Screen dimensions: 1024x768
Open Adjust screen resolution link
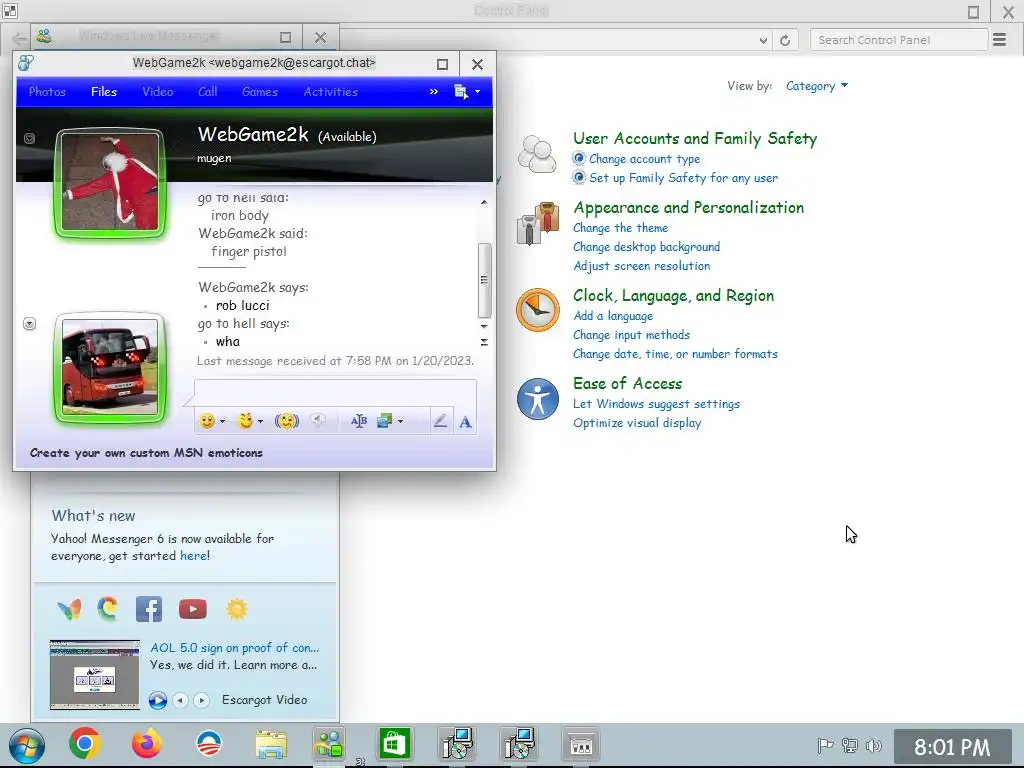(x=641, y=266)
